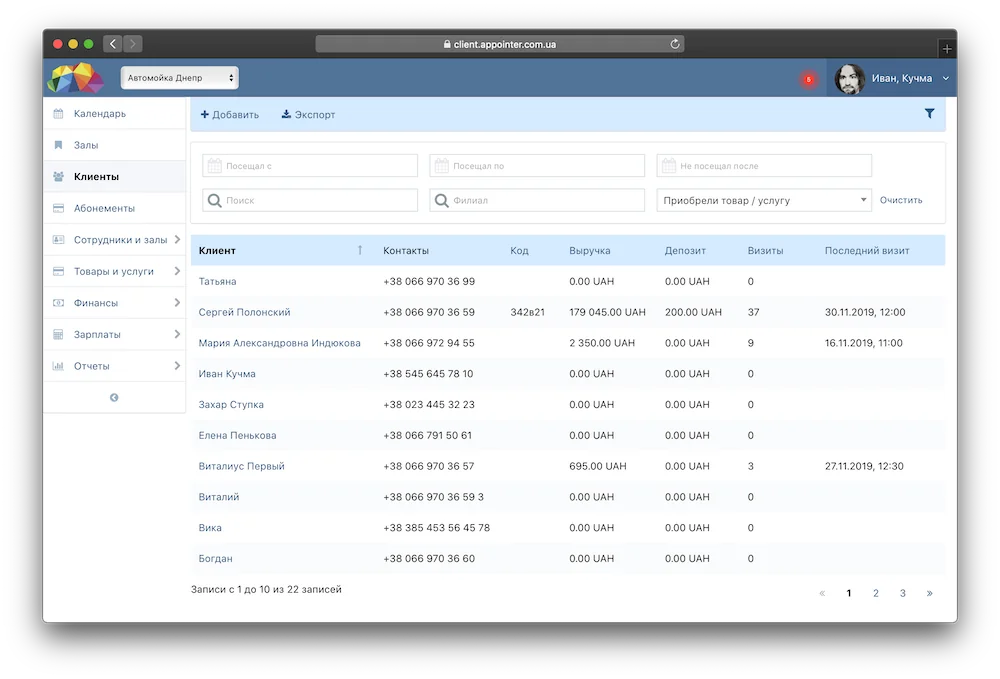Click the Поиск search field
Viewport: 1000px width, 679px height.
tap(310, 200)
